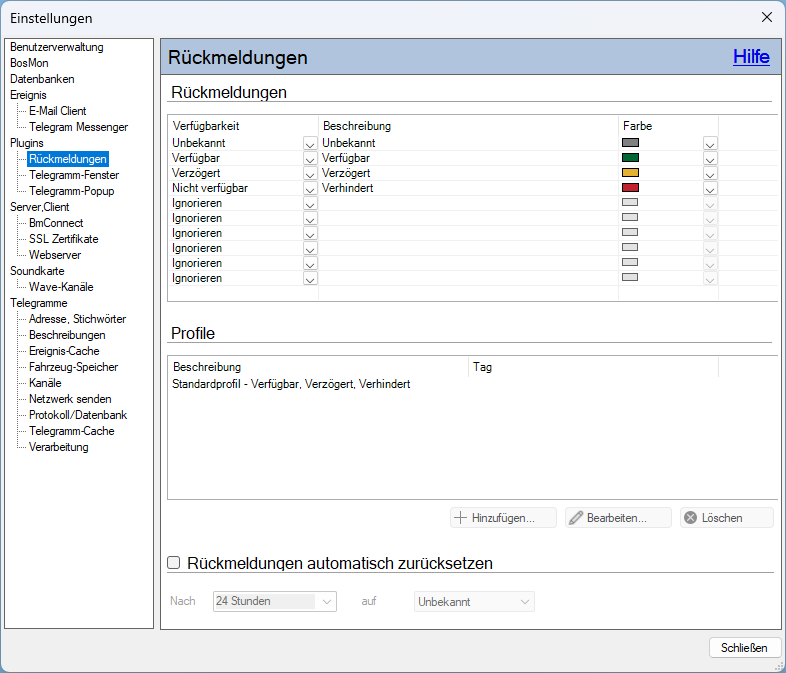The image size is (786, 673).
Task: Select Netzwerk senden tree entry
Action: click(x=70, y=399)
